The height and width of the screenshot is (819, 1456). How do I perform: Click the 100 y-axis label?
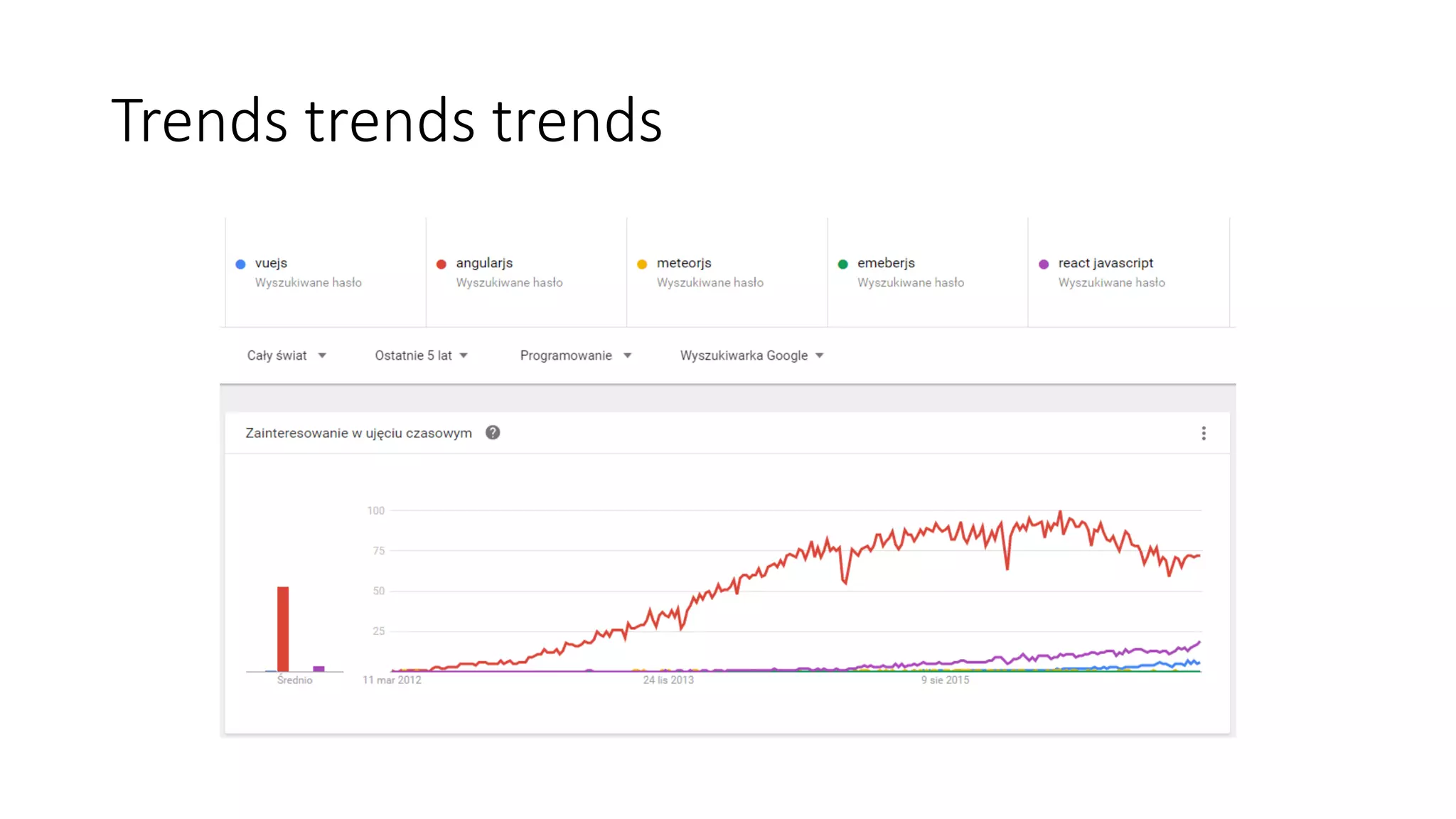tap(375, 510)
